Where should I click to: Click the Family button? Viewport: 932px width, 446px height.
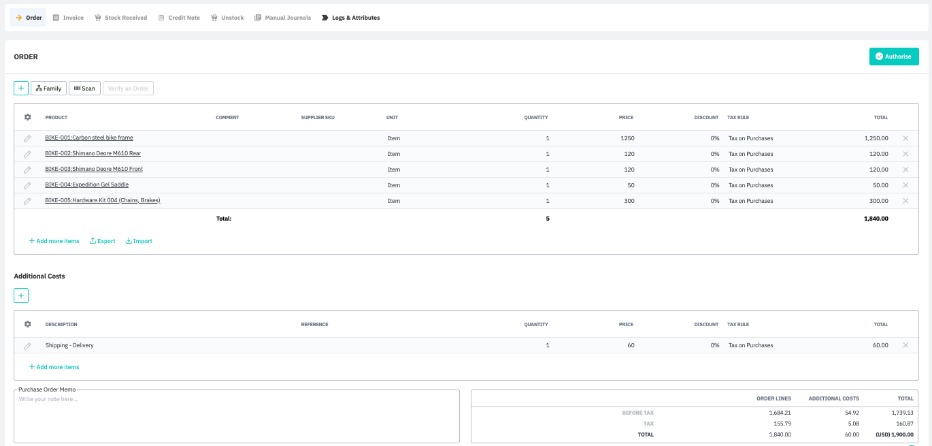[x=48, y=88]
